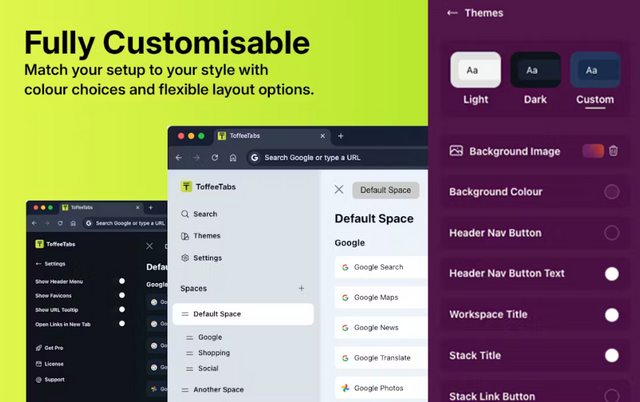Click ToffeeTabs logo in dark window sidebar
Viewport: 640px width, 402px height.
point(39,244)
